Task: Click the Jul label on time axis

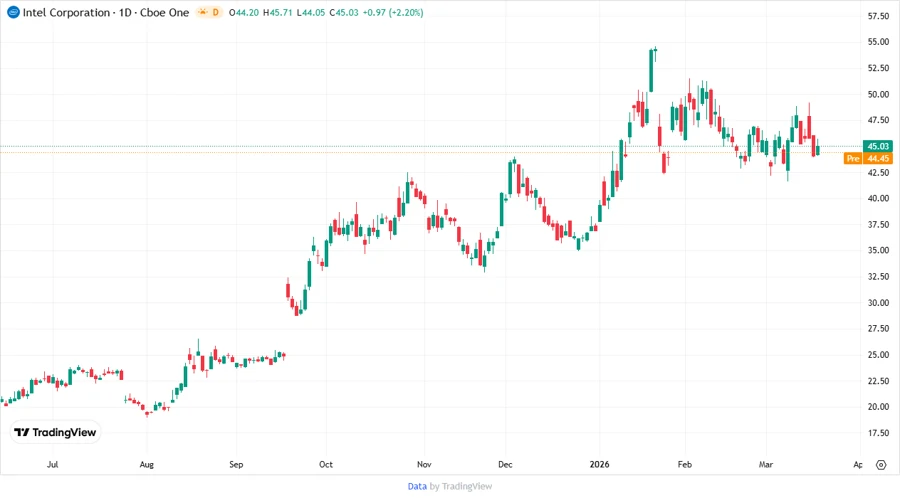Action: coord(52,465)
